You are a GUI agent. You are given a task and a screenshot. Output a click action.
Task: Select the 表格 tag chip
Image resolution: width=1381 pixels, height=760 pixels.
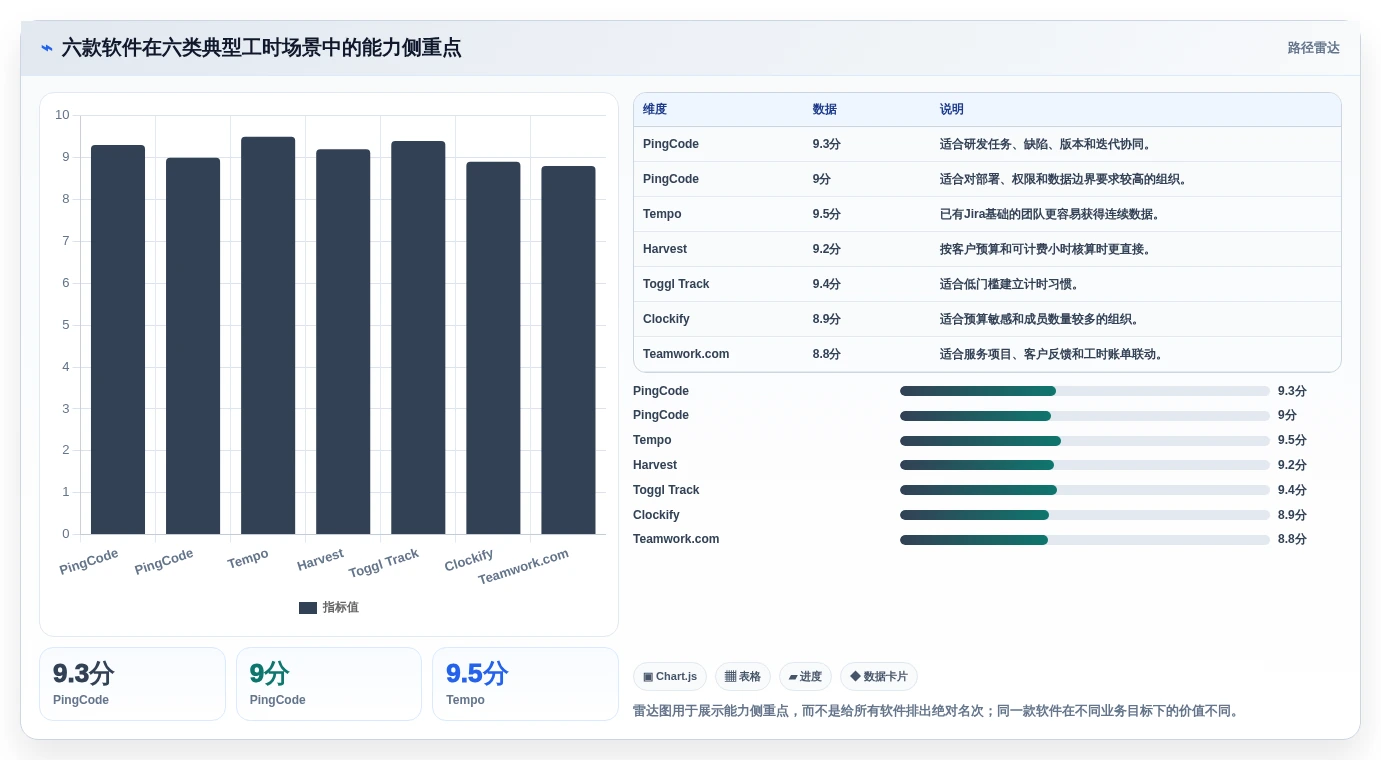pyautogui.click(x=742, y=677)
